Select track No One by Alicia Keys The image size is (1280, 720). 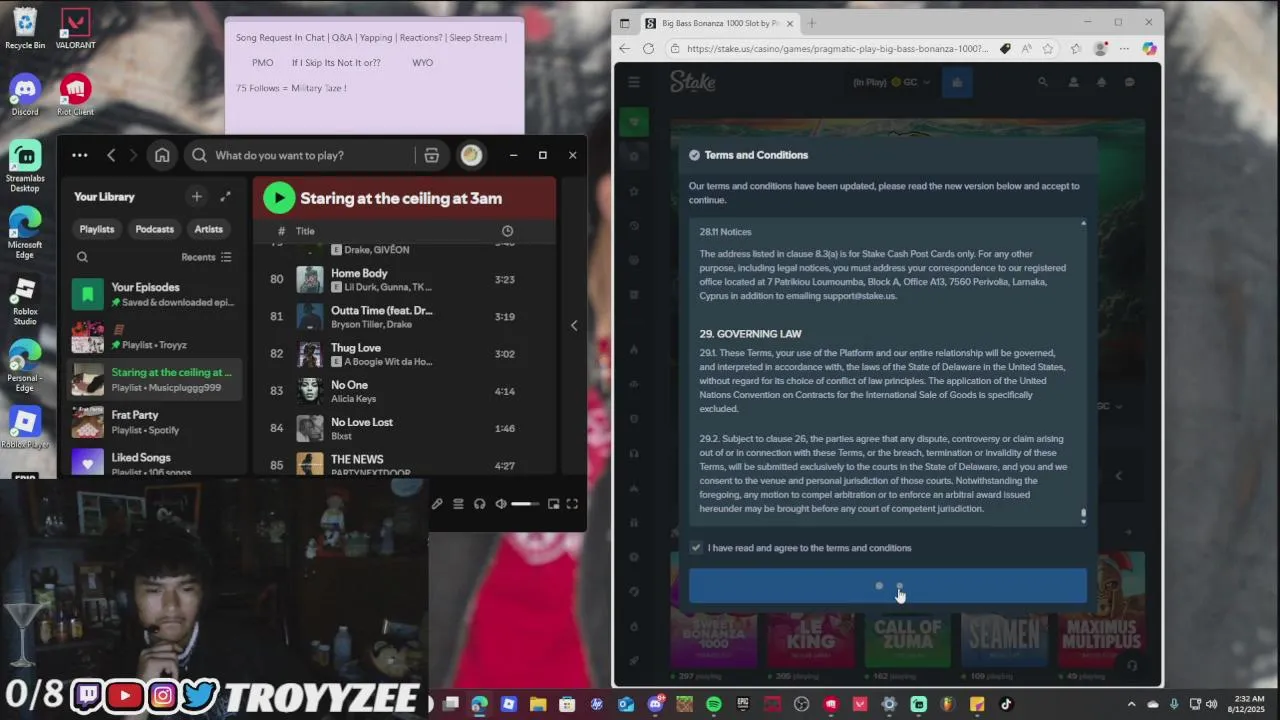[x=405, y=391]
